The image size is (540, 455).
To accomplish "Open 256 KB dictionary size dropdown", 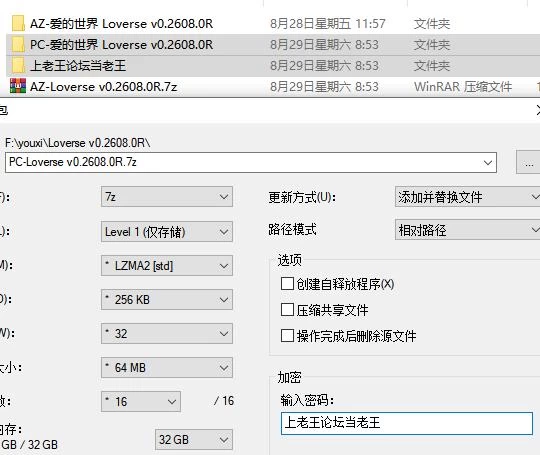I will click(167, 299).
